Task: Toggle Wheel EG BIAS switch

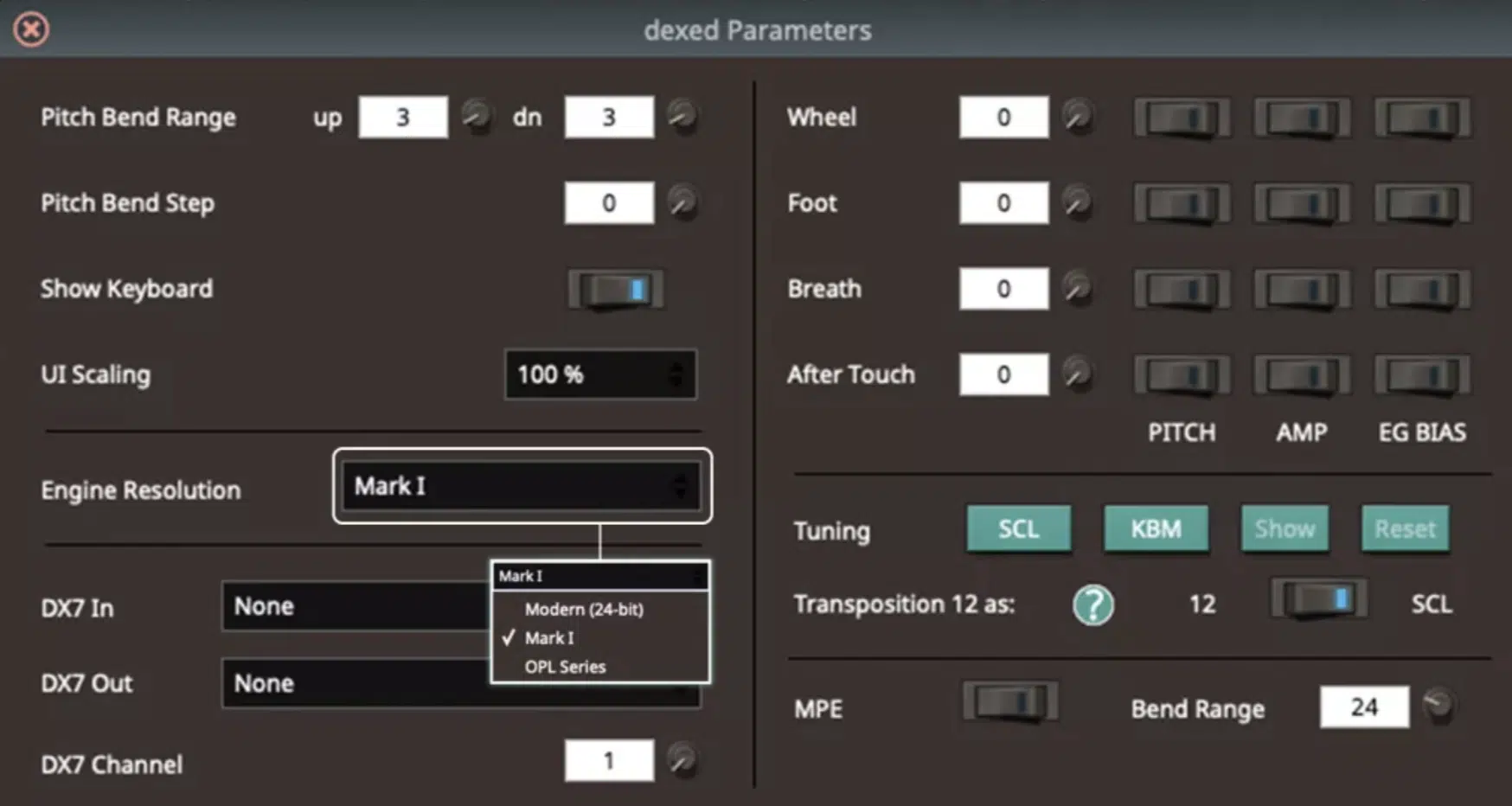Action: [1422, 118]
